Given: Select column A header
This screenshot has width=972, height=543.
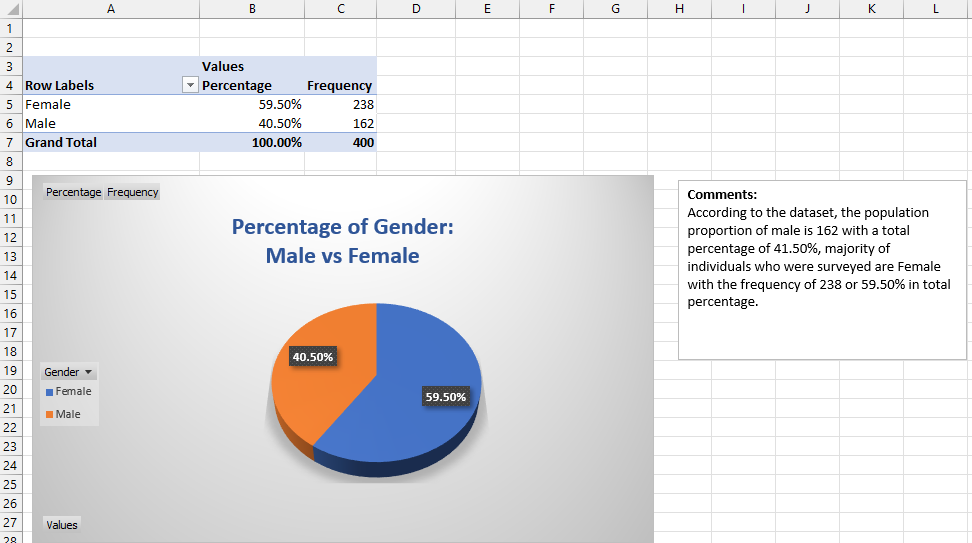Looking at the screenshot, I should (x=111, y=9).
